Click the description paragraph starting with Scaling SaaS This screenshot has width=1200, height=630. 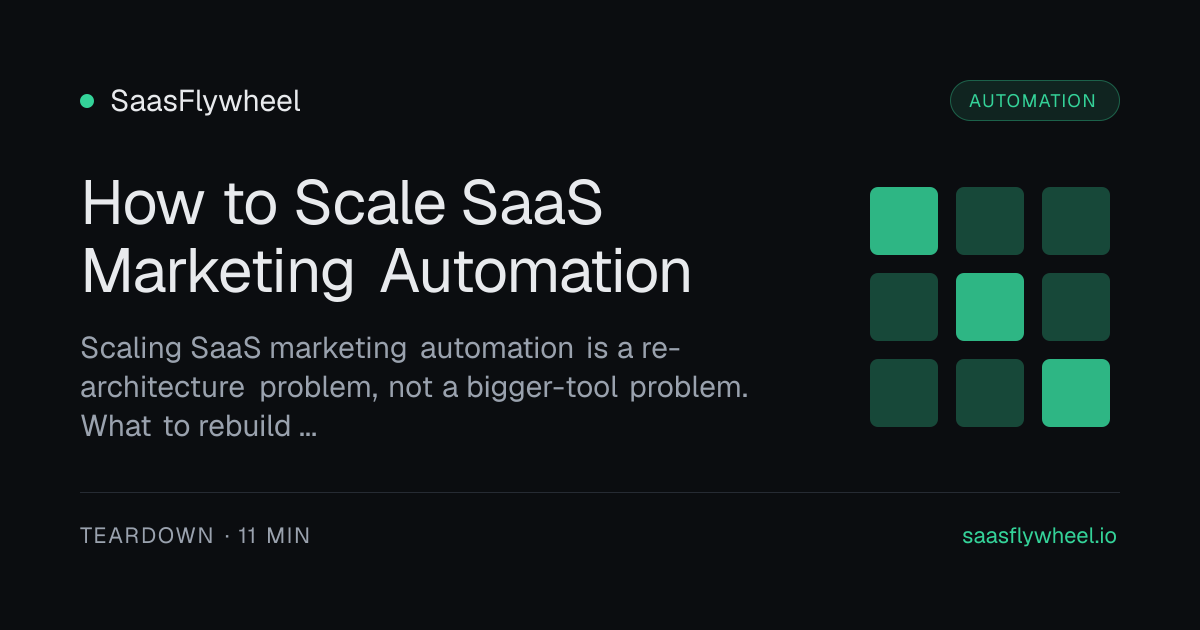(x=414, y=387)
